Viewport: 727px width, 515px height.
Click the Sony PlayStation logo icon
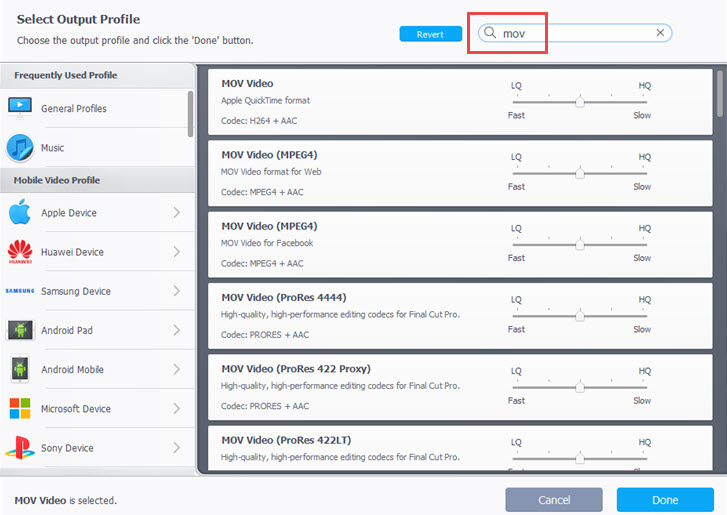(x=20, y=448)
